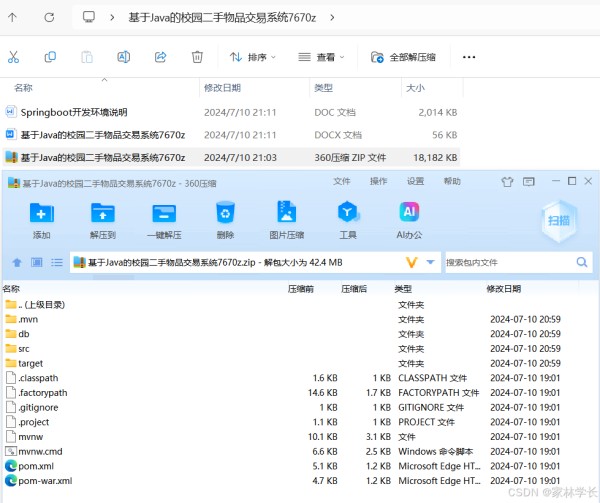Go up a level with 360压缩 blue arrow
Screen dimensions: 600x503
(x=16, y=262)
